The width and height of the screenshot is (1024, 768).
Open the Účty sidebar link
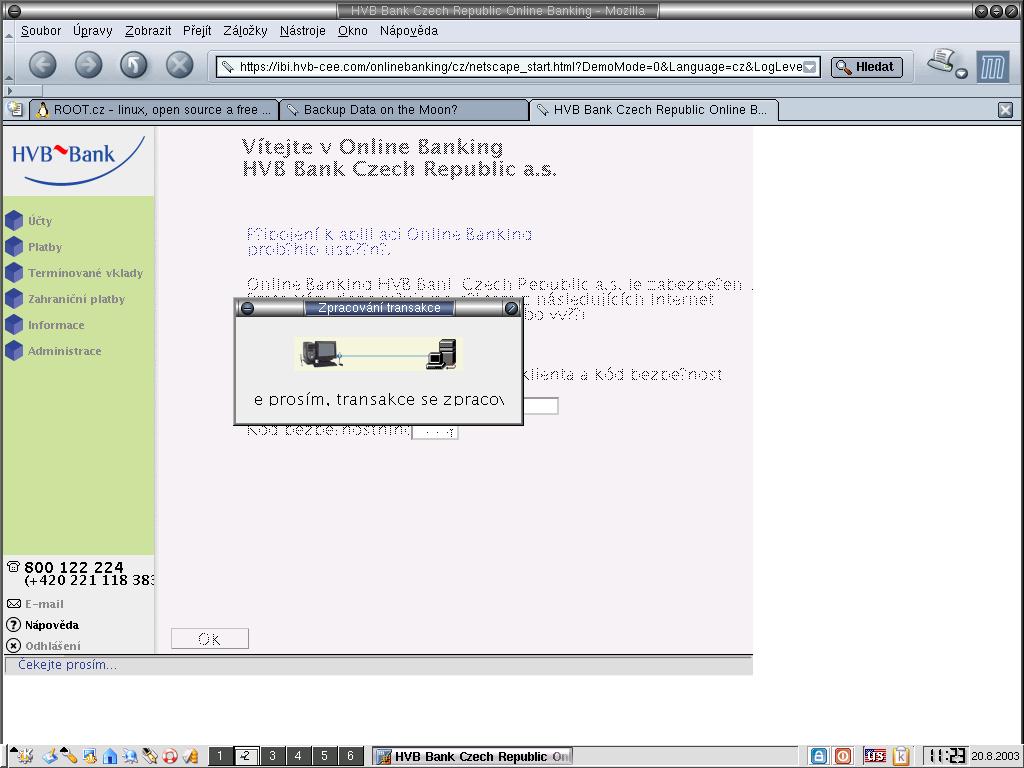point(40,221)
